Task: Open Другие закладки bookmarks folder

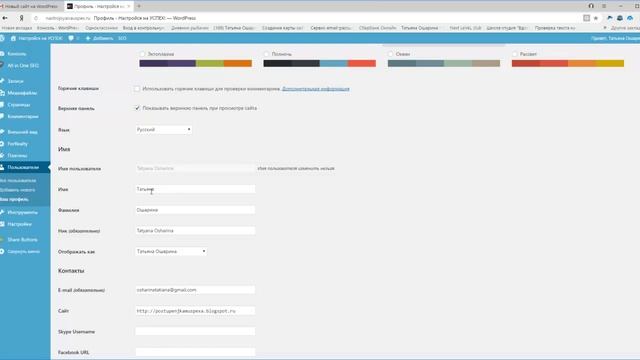Action: coord(625,28)
